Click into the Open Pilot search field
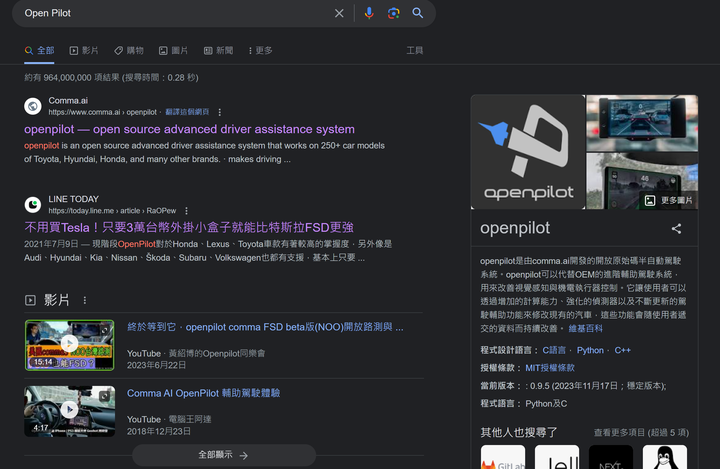Viewport: 720px width, 469px height. 174,13
